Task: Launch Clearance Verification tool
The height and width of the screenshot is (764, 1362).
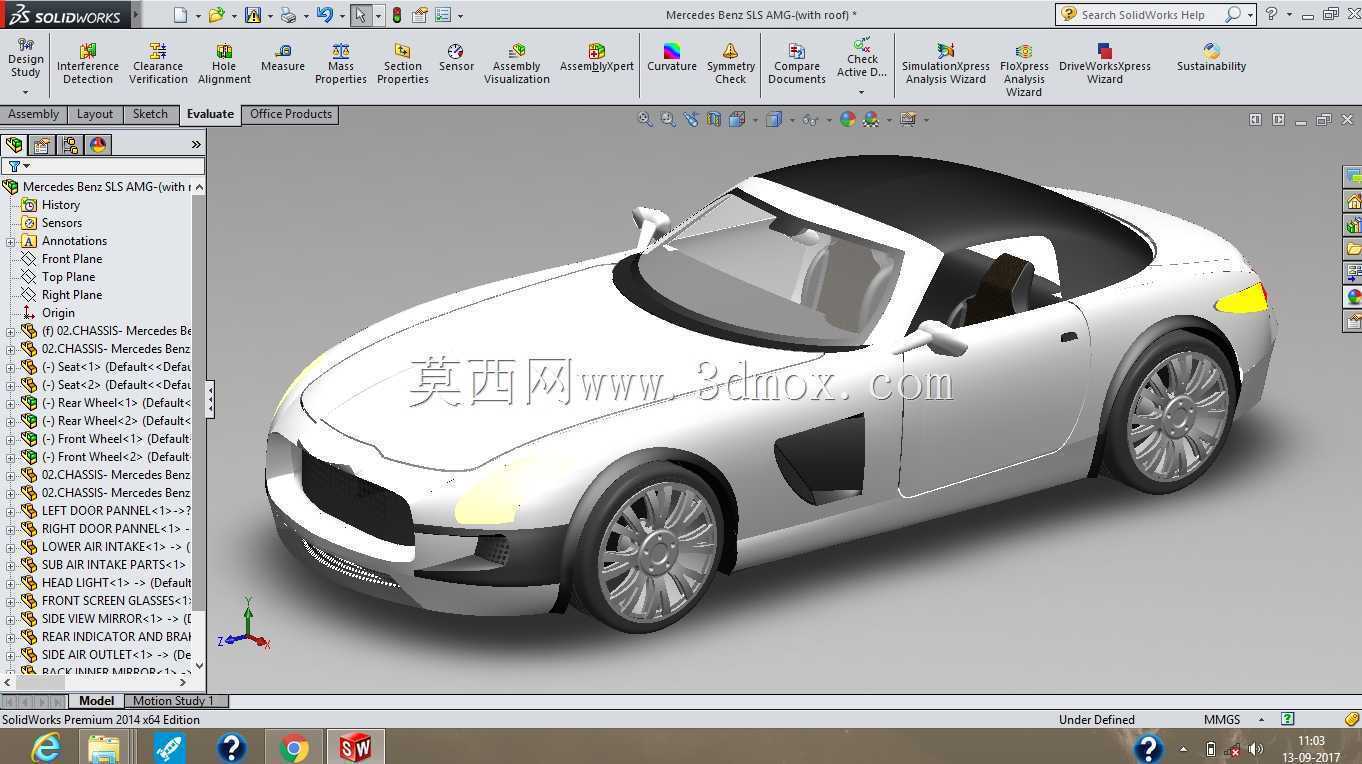Action: point(158,64)
